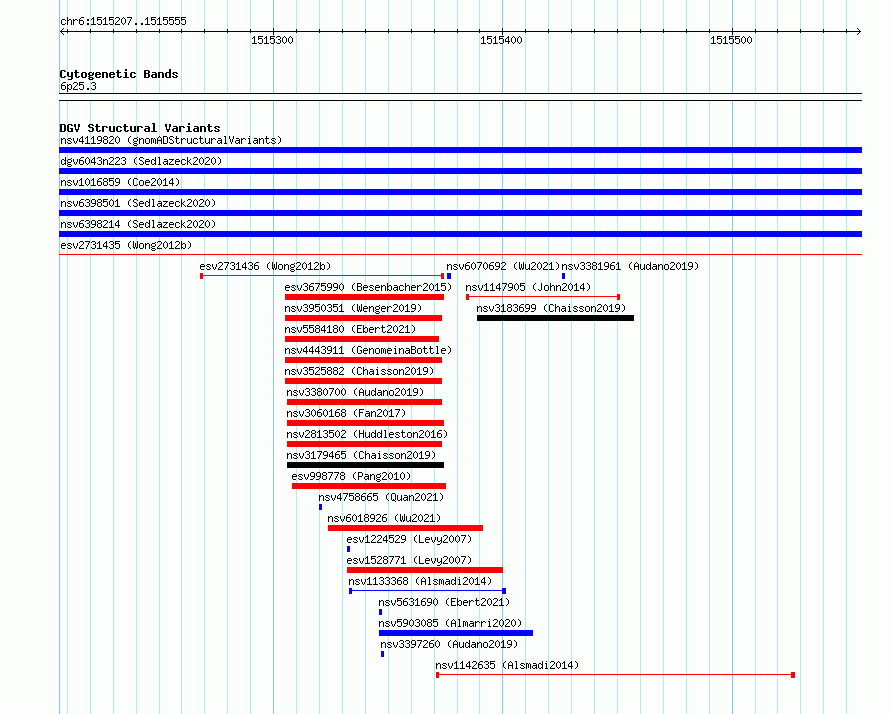Click the red bar for nsv6018926 (Wu2021)
Image resolution: width=890 pixels, height=714 pixels.
pyautogui.click(x=405, y=528)
